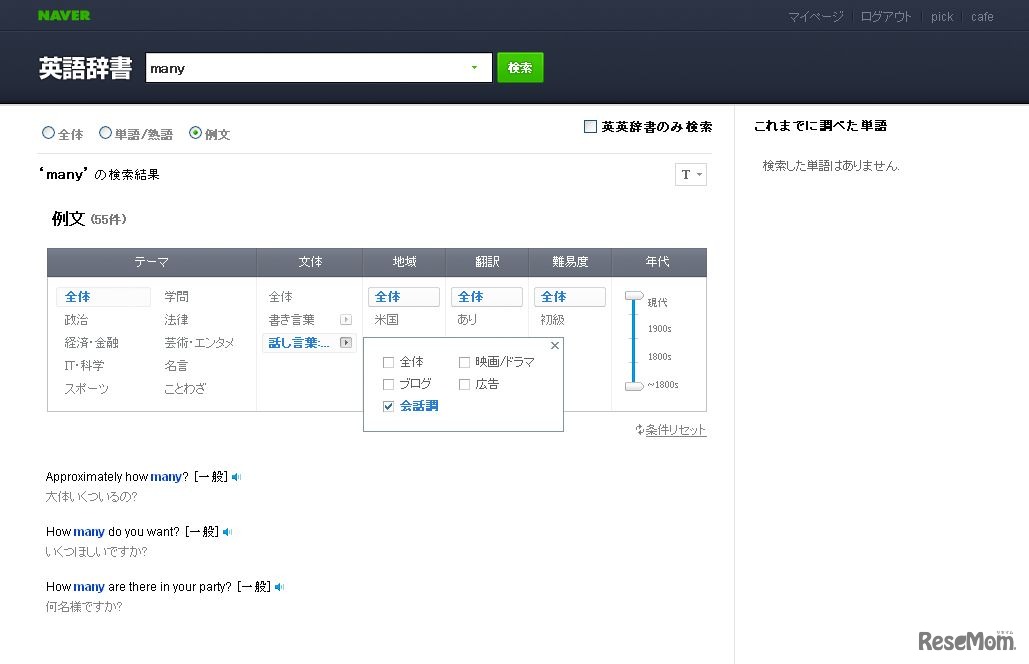Close the 話し言葉 sub-options popup

click(555, 346)
